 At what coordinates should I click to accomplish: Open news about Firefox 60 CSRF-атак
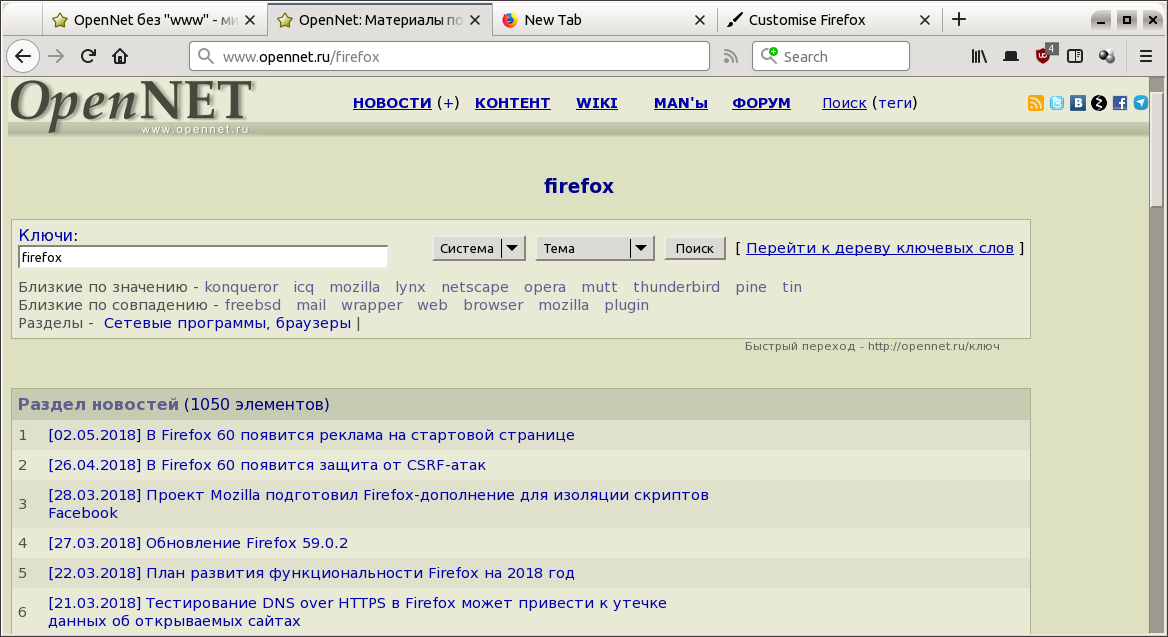[267, 465]
